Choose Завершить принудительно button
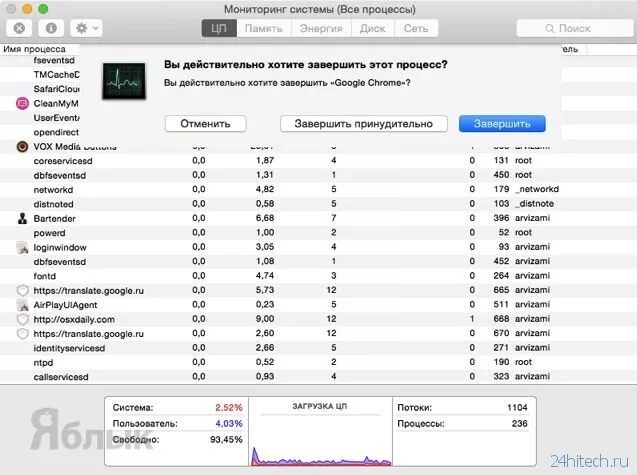This screenshot has width=637, height=475. pos(364,124)
